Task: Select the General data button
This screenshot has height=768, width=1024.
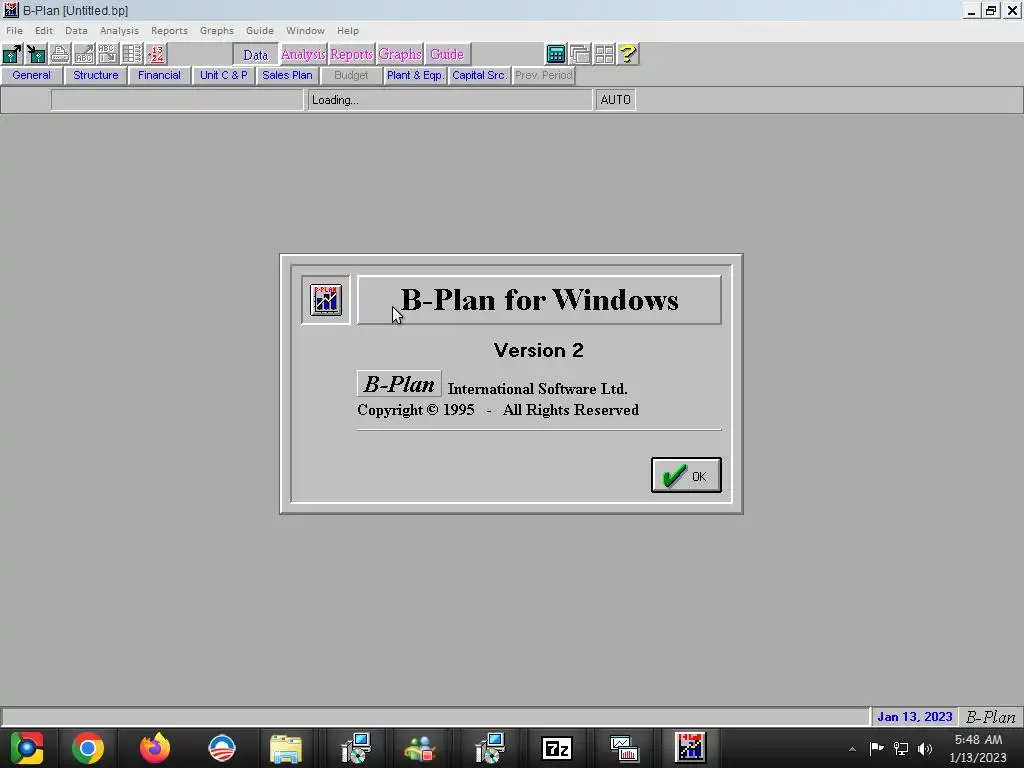Action: (31, 75)
